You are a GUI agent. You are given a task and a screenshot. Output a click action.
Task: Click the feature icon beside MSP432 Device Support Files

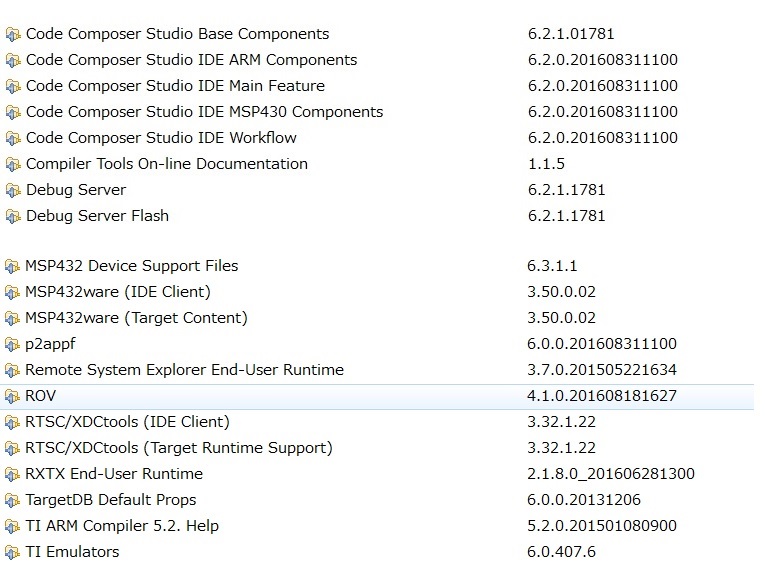coord(12,267)
